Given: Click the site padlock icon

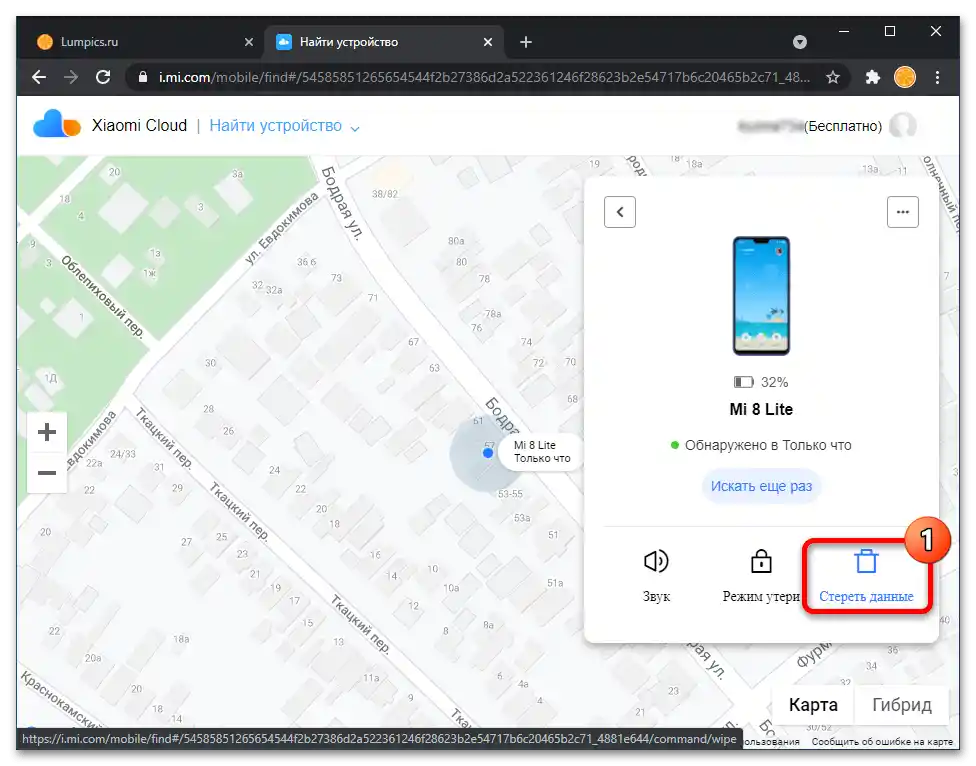Looking at the screenshot, I should tap(143, 77).
